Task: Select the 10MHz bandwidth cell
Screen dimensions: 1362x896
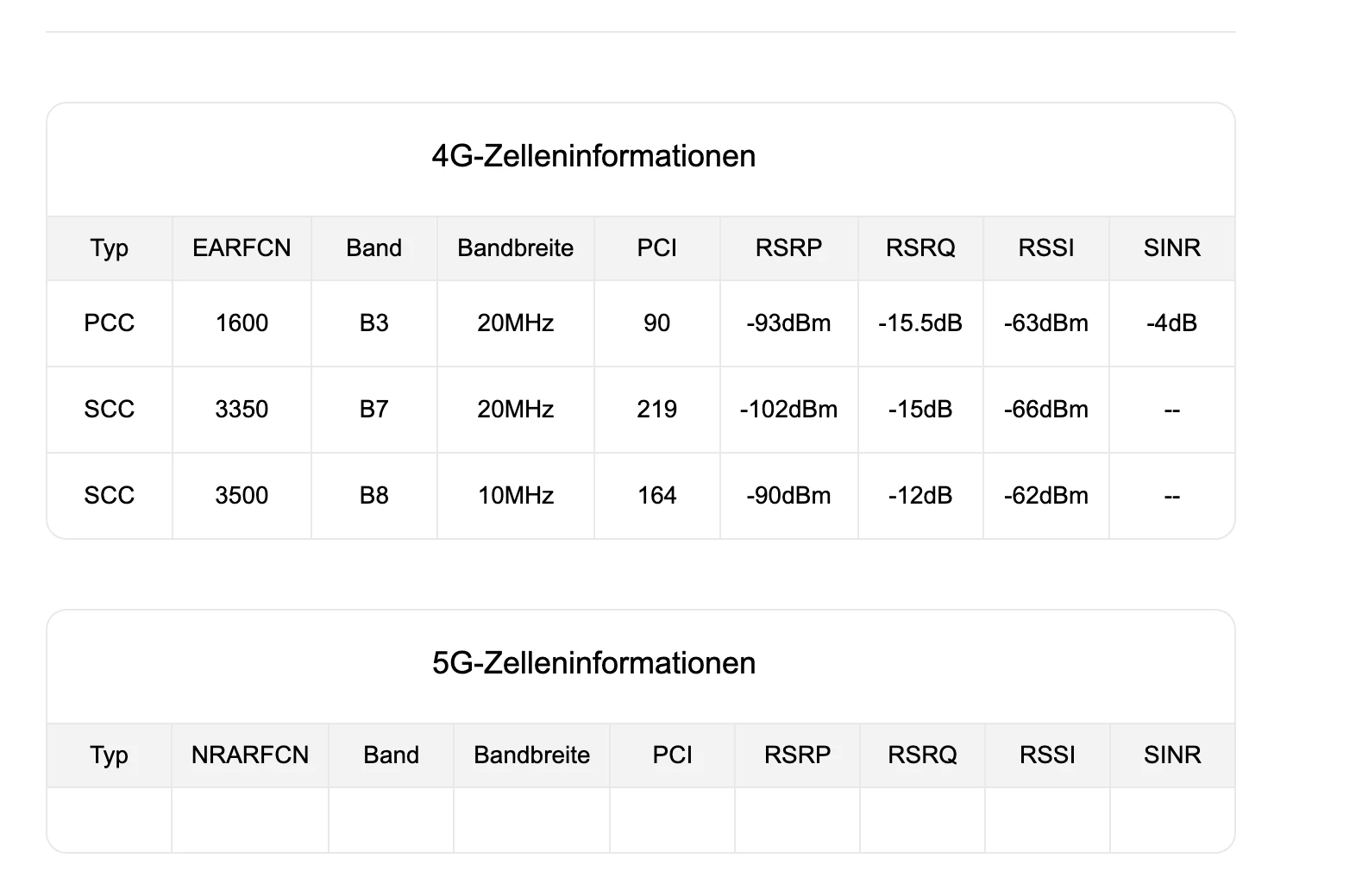Action: (516, 496)
